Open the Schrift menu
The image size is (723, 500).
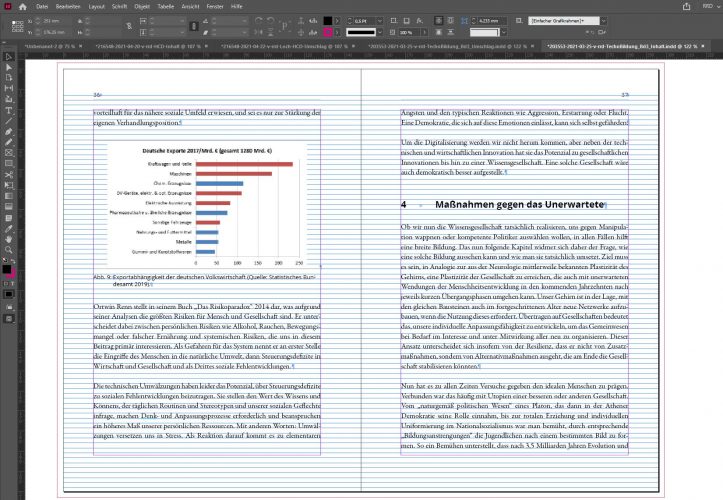[119, 6]
